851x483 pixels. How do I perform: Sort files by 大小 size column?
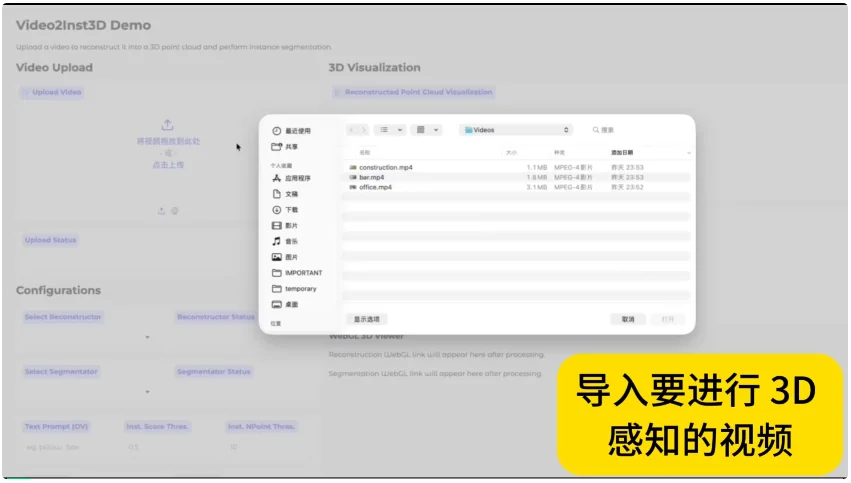[x=511, y=153]
